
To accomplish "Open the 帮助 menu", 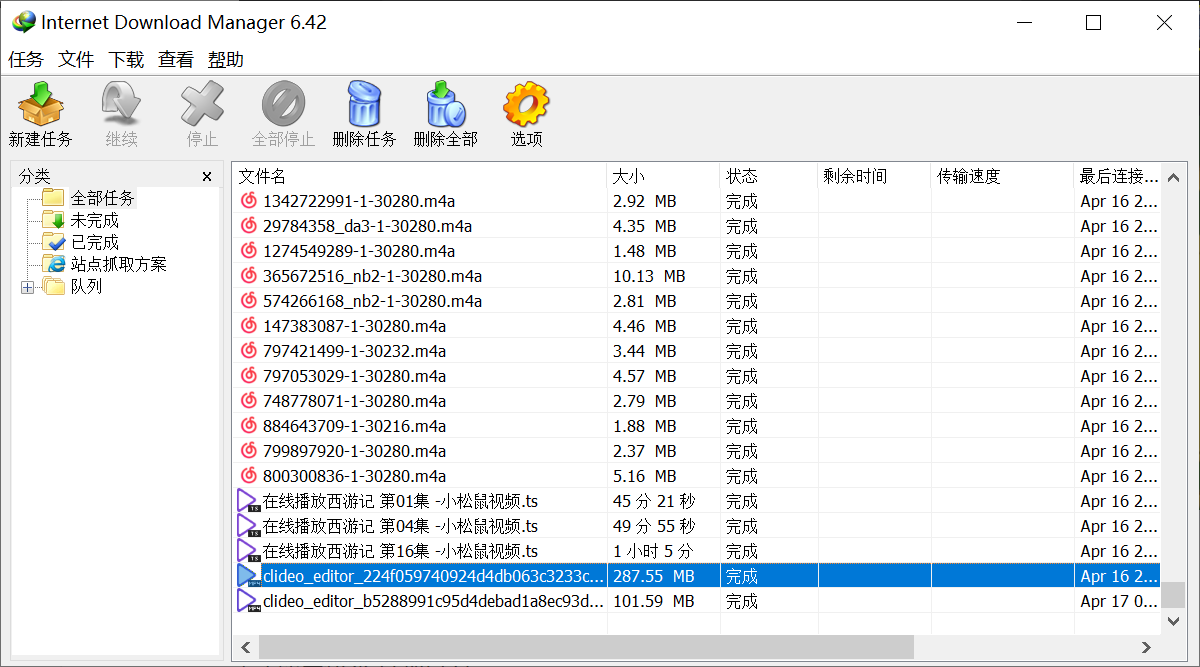I will point(226,60).
